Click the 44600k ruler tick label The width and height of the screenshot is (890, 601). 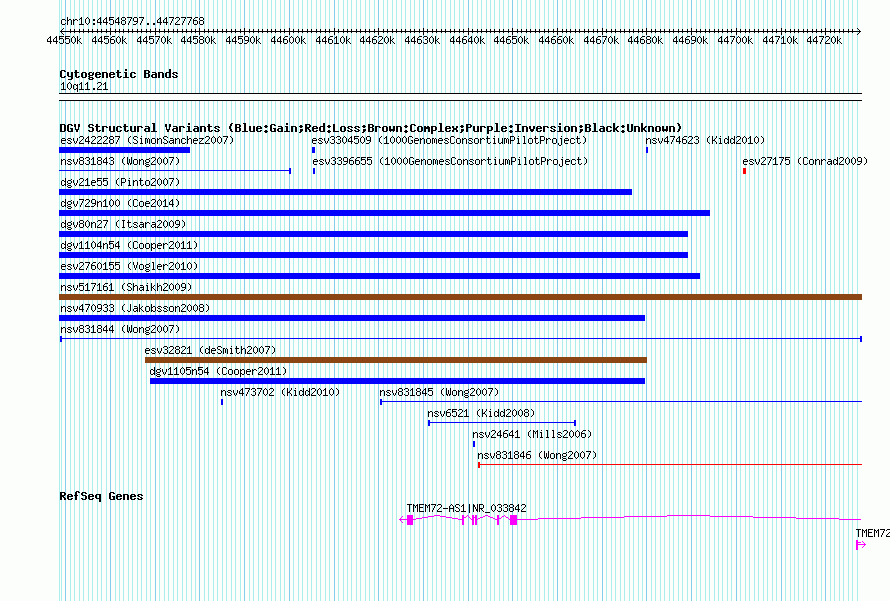pos(288,40)
